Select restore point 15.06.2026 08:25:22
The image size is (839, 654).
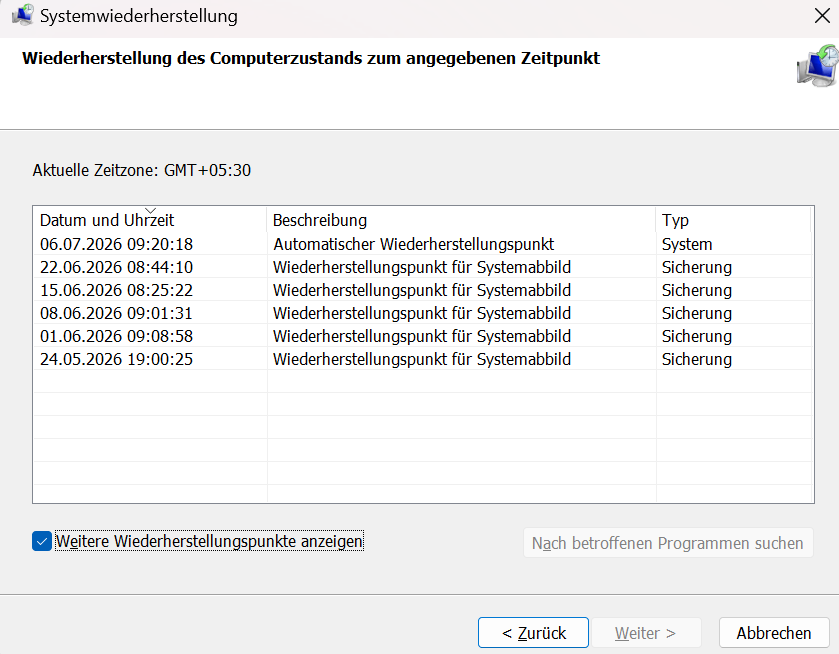coord(423,290)
